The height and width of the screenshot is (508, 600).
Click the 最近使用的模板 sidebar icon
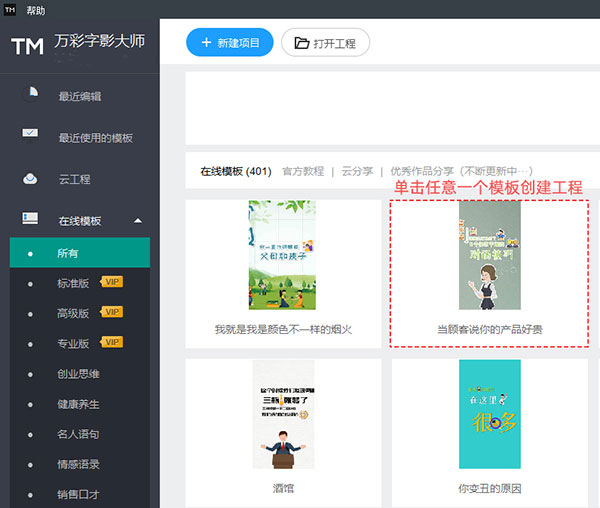click(31, 136)
